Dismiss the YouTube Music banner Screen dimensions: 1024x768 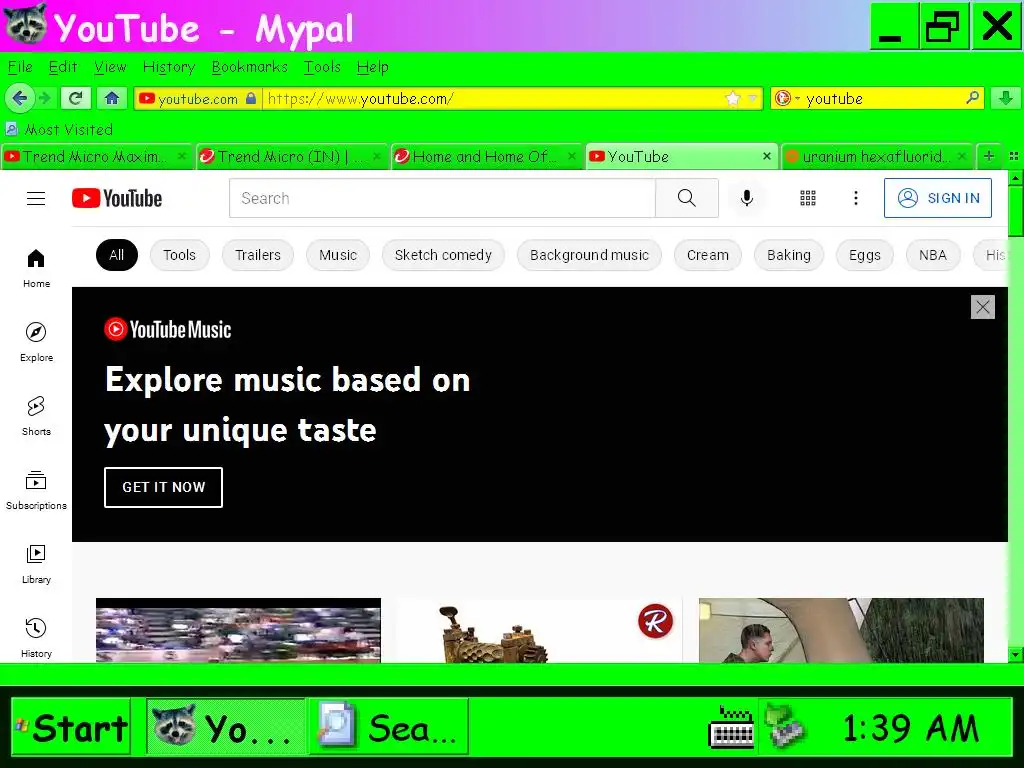click(982, 307)
